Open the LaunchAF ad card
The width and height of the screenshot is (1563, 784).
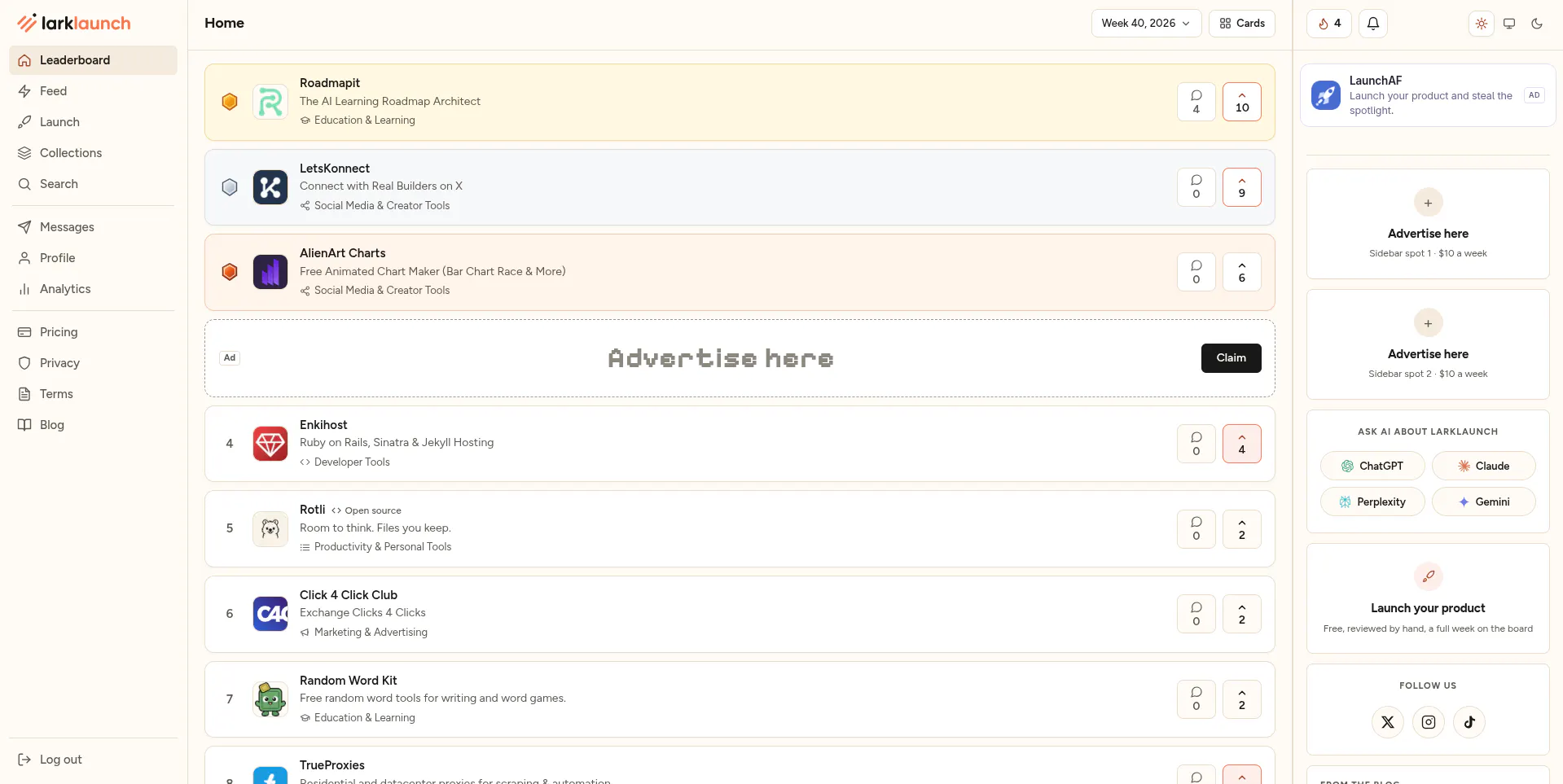click(1428, 95)
